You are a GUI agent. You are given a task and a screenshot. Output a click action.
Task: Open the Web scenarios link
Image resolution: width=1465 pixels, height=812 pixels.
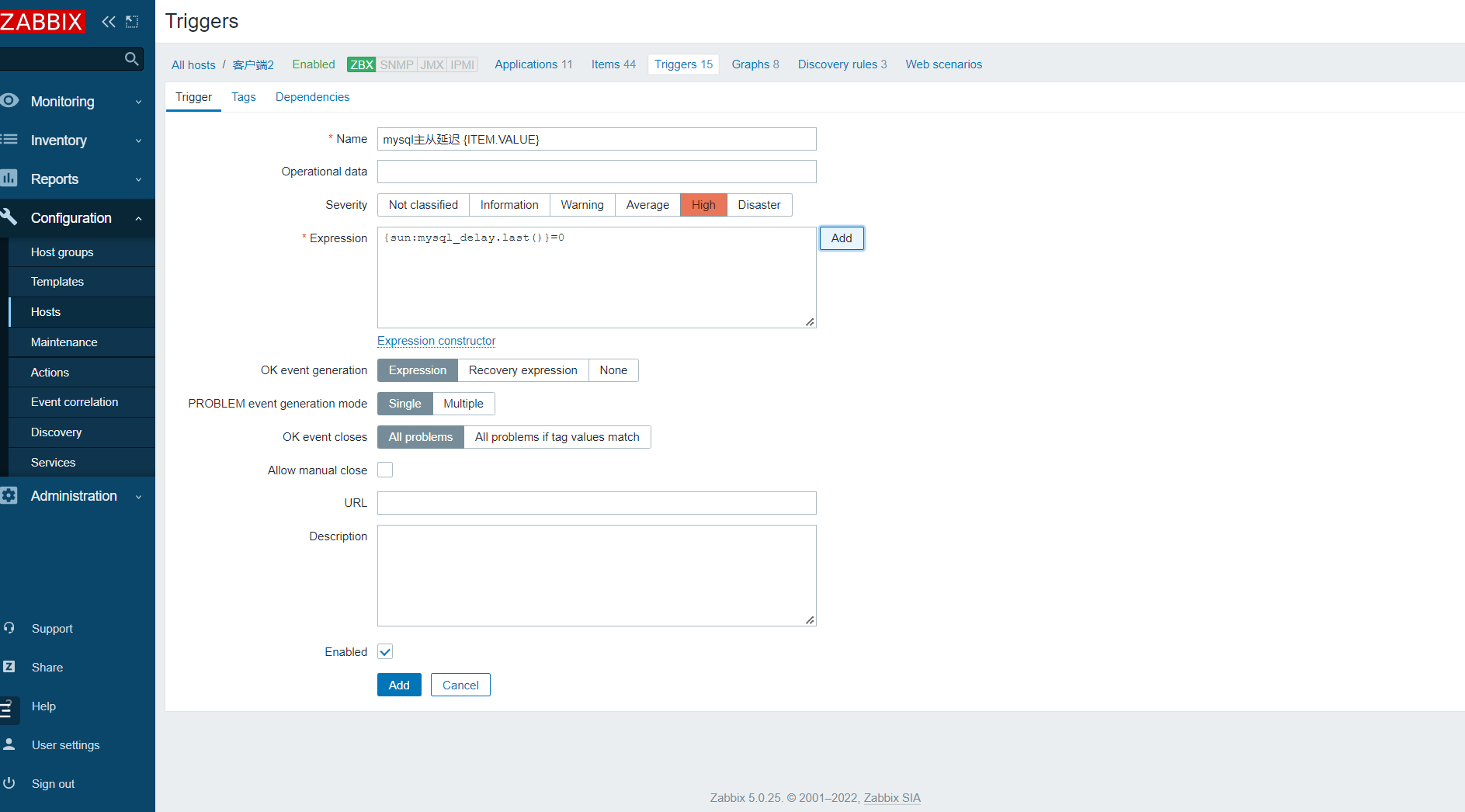[x=943, y=64]
